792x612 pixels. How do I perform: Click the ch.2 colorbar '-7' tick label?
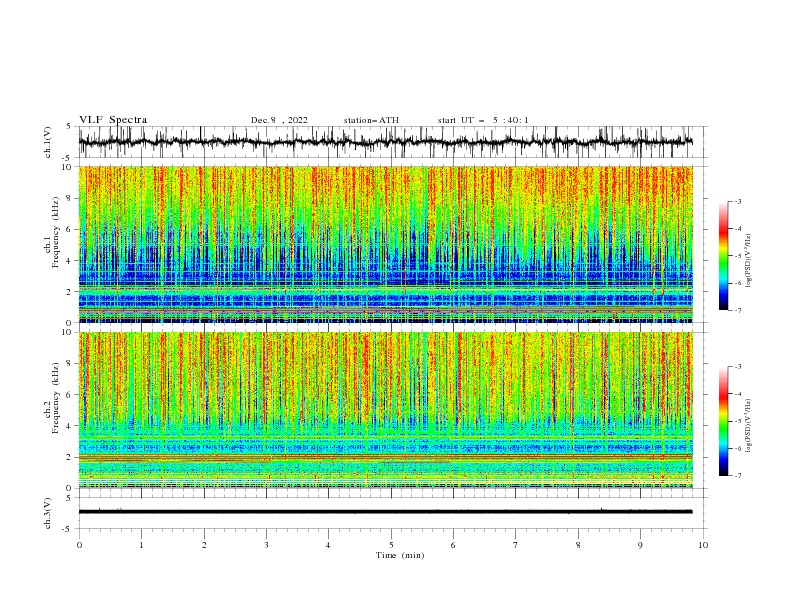738,476
